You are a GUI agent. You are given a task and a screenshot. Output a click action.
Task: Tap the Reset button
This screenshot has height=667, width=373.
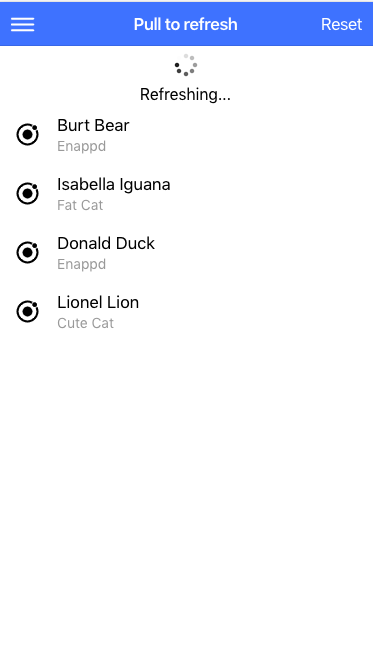coord(342,24)
